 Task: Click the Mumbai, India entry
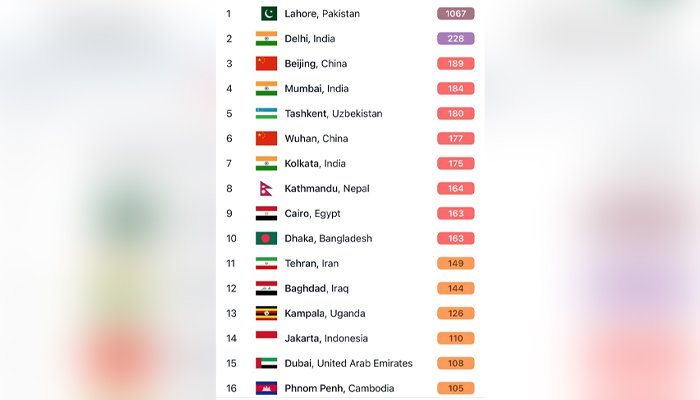tap(317, 88)
